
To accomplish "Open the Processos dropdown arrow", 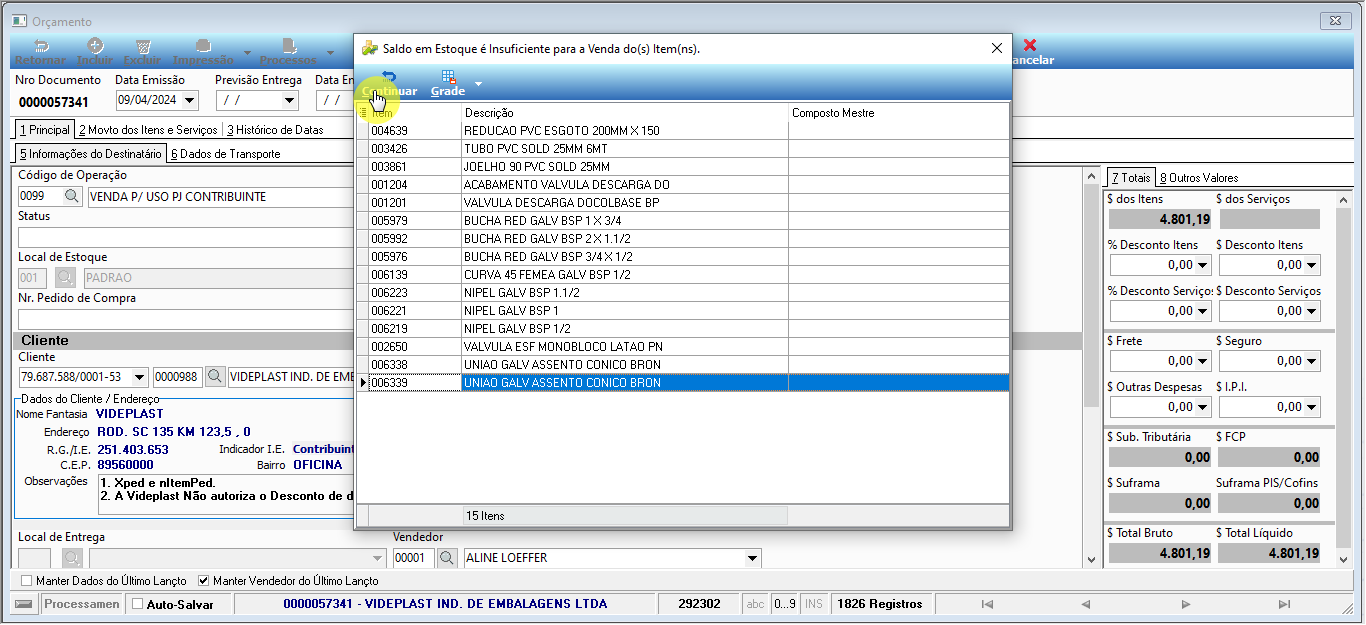I will (330, 53).
